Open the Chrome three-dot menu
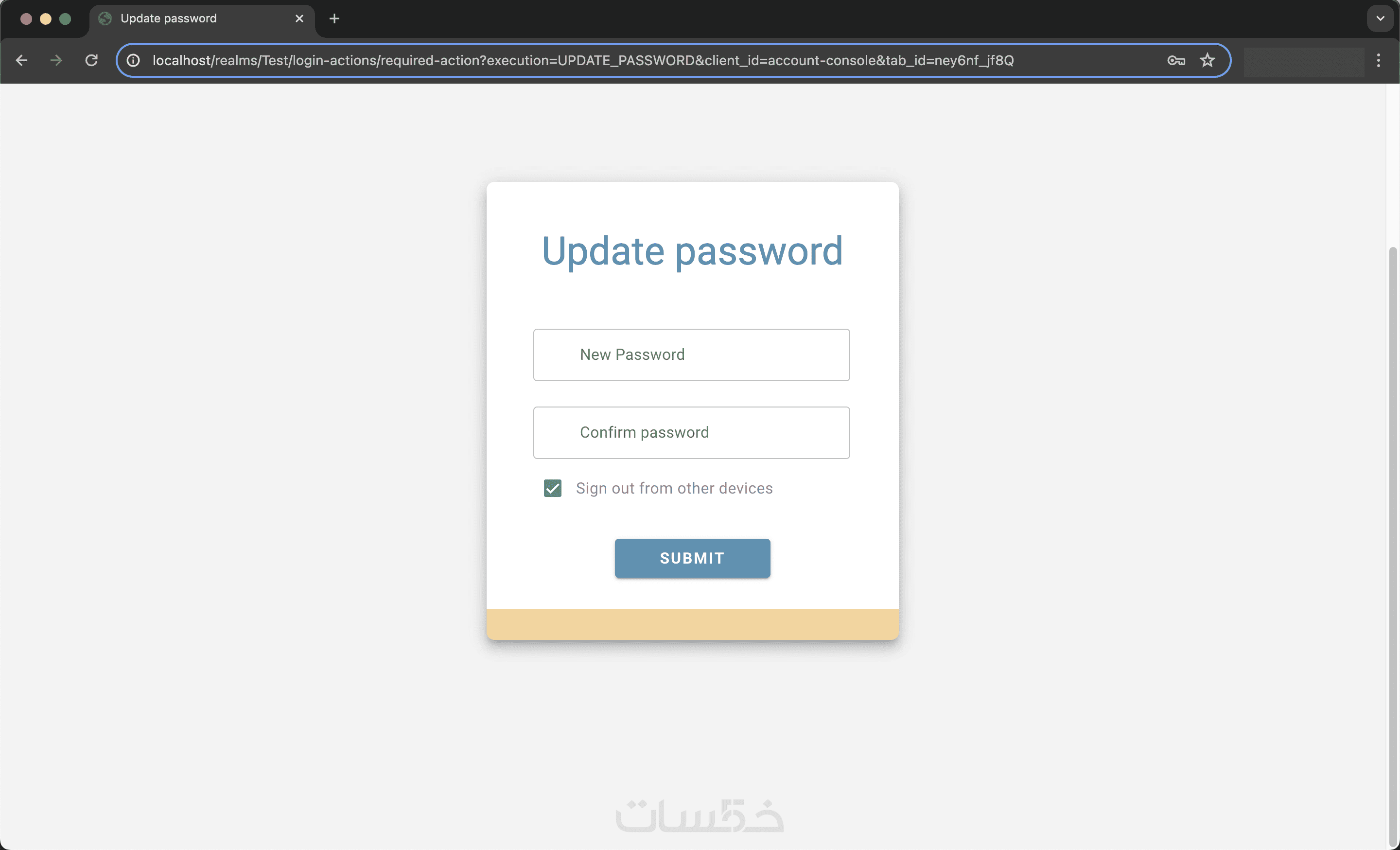The height and width of the screenshot is (850, 1400). point(1379,60)
